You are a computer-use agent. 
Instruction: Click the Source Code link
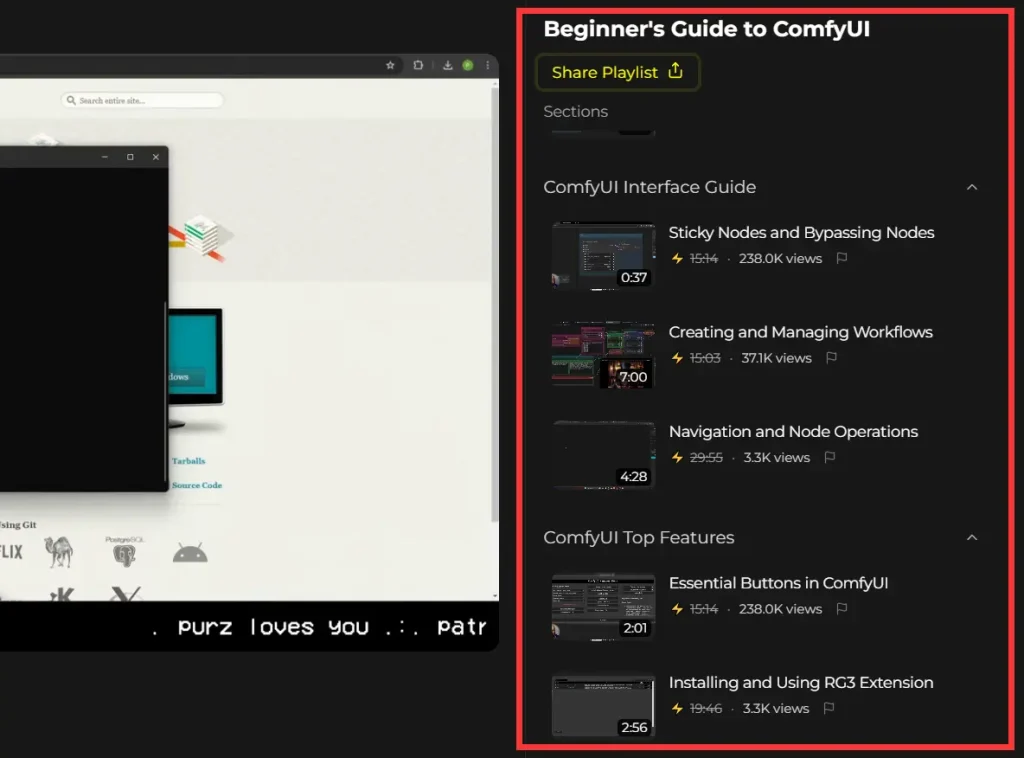(197, 485)
